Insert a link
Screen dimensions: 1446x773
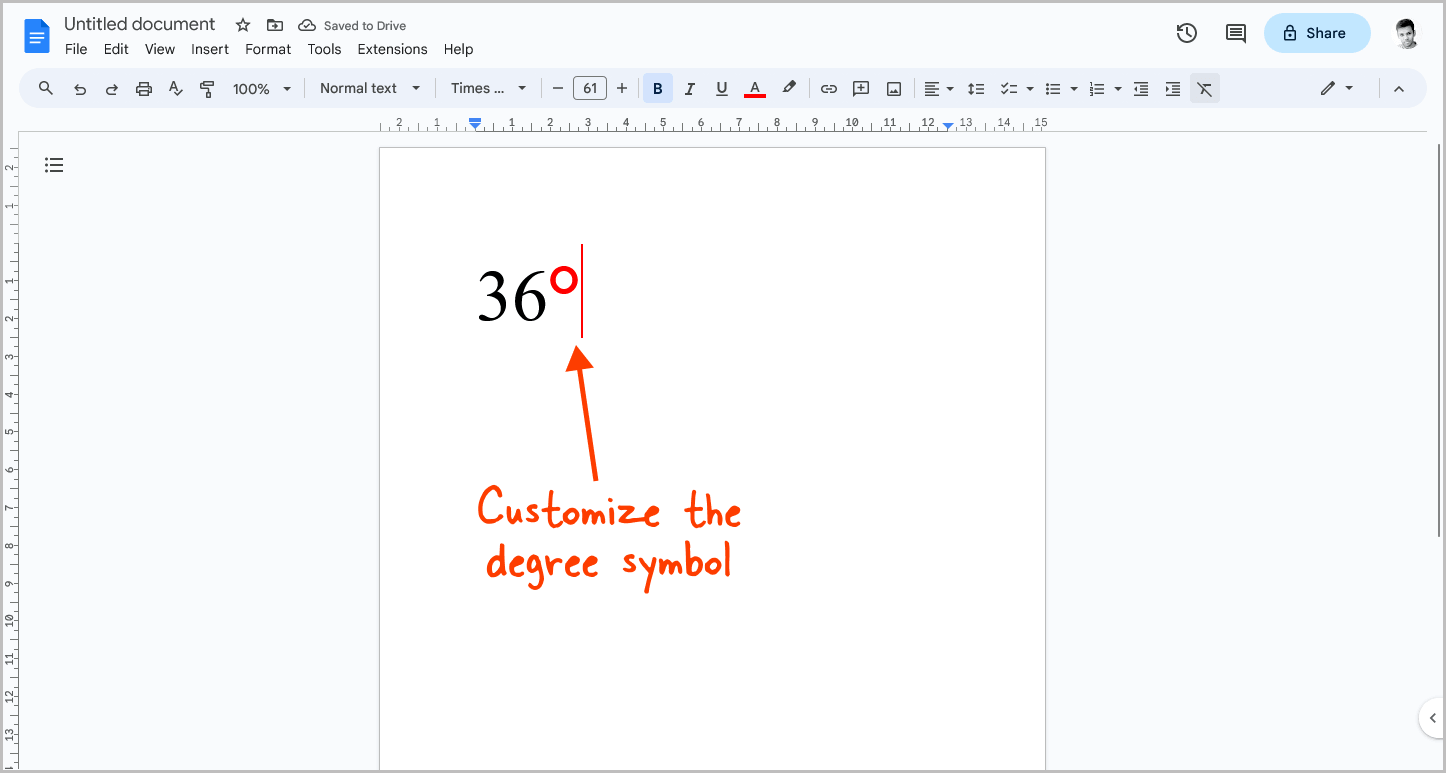pyautogui.click(x=828, y=88)
